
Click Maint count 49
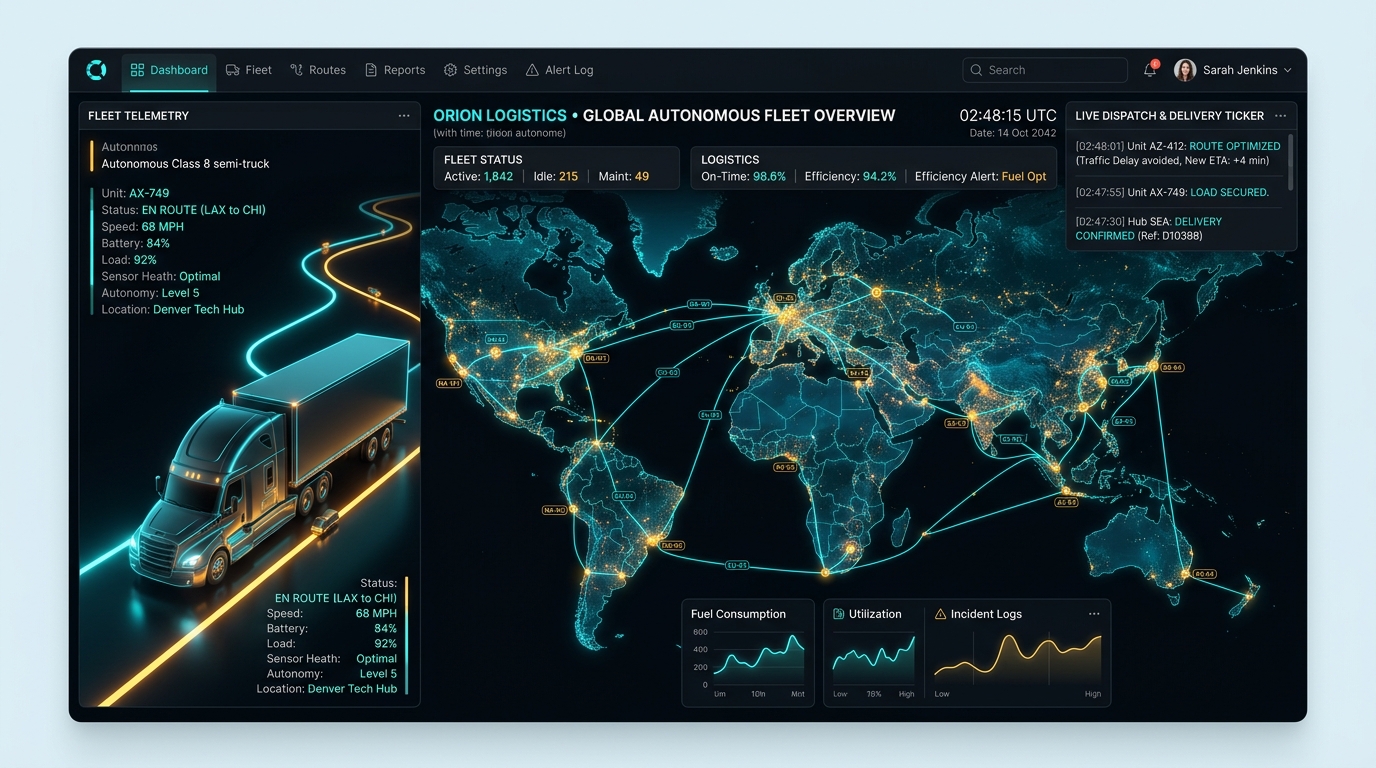(642, 176)
